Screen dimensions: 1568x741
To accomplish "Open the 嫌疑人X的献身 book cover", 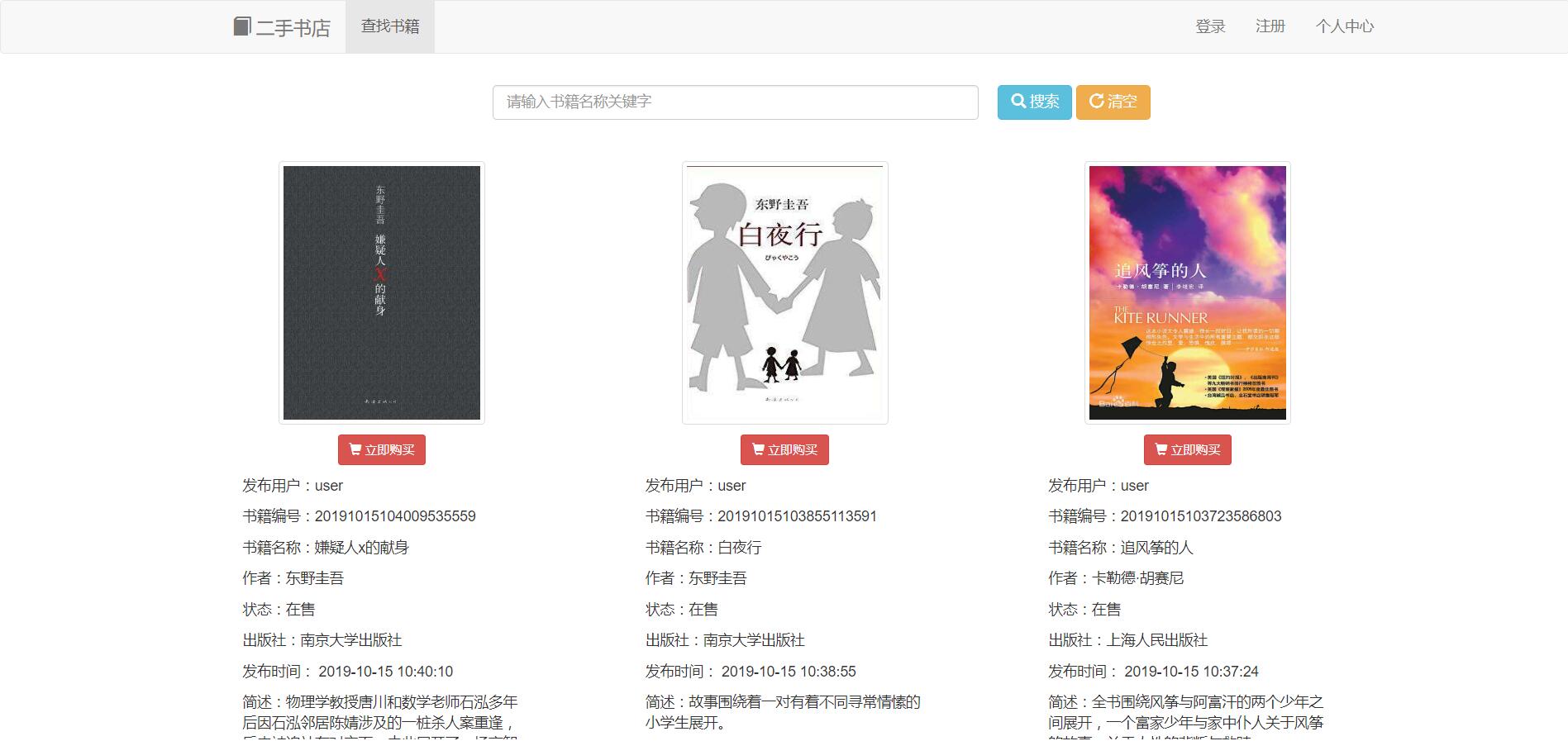I will point(382,292).
